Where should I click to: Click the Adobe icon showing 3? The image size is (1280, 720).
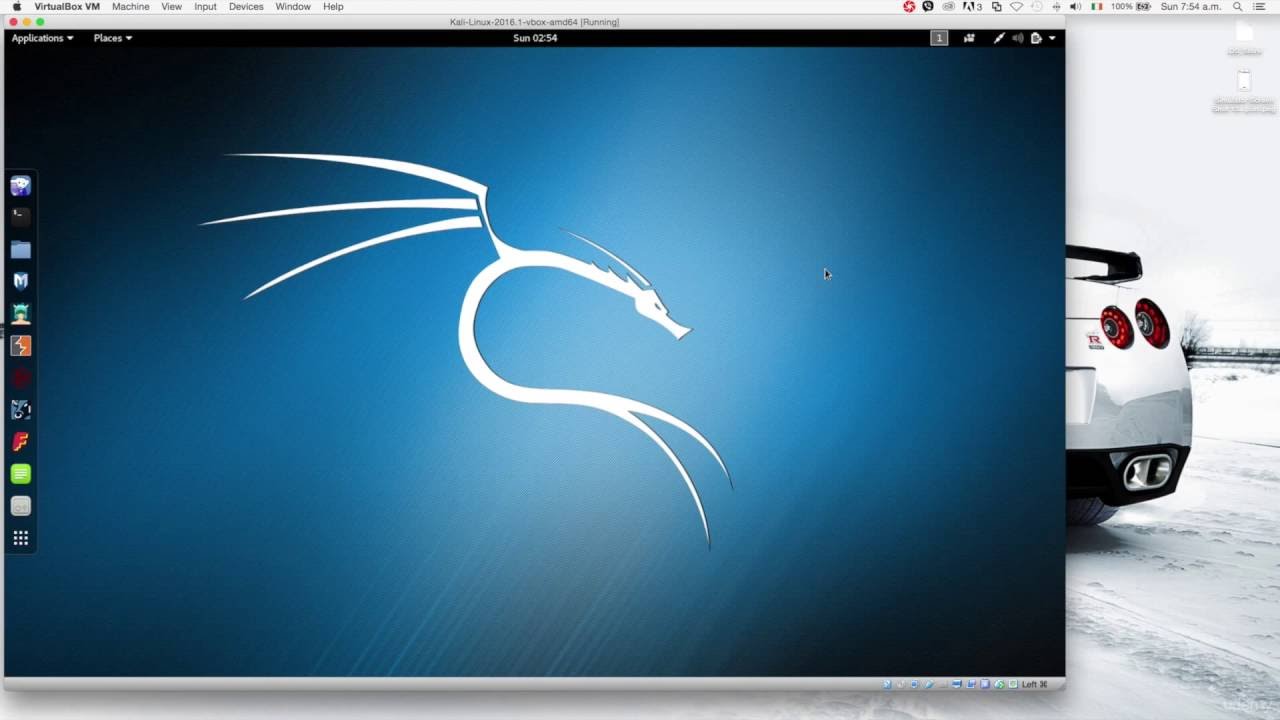pyautogui.click(x=973, y=6)
